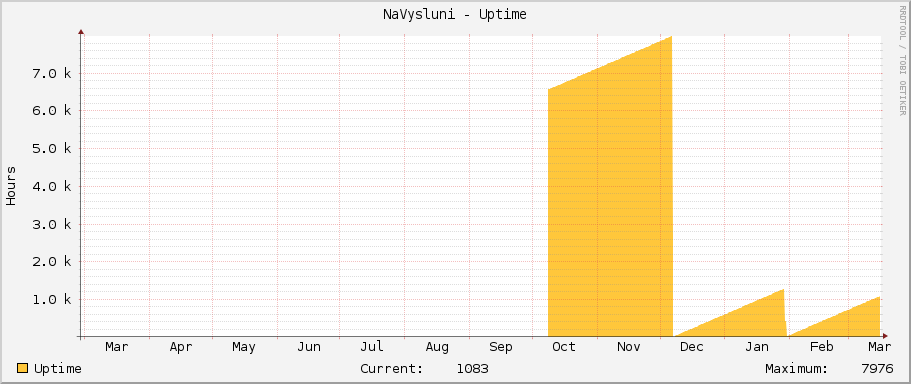Image resolution: width=911 pixels, height=384 pixels.
Task: Click the 'Uptime' legend label
Action: click(58, 369)
